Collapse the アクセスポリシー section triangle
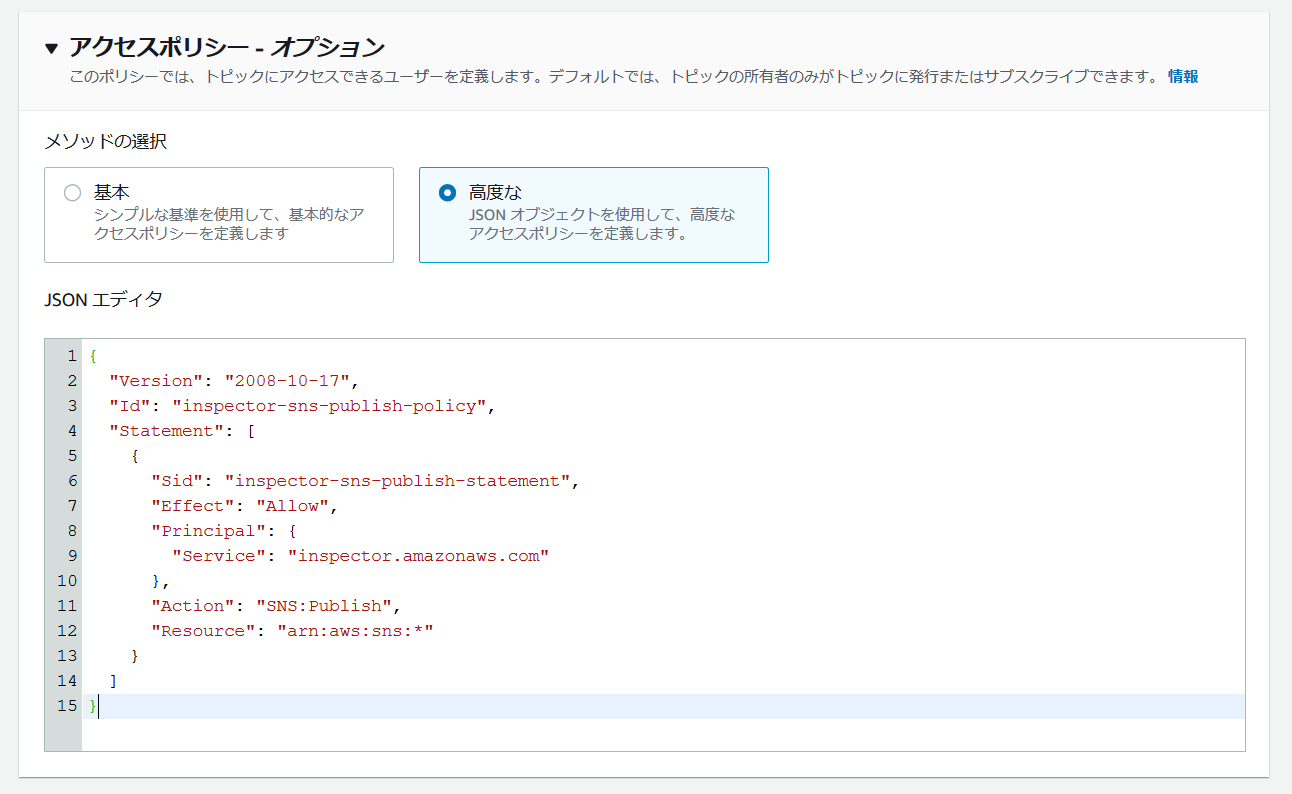Image resolution: width=1292 pixels, height=794 pixels. click(52, 48)
